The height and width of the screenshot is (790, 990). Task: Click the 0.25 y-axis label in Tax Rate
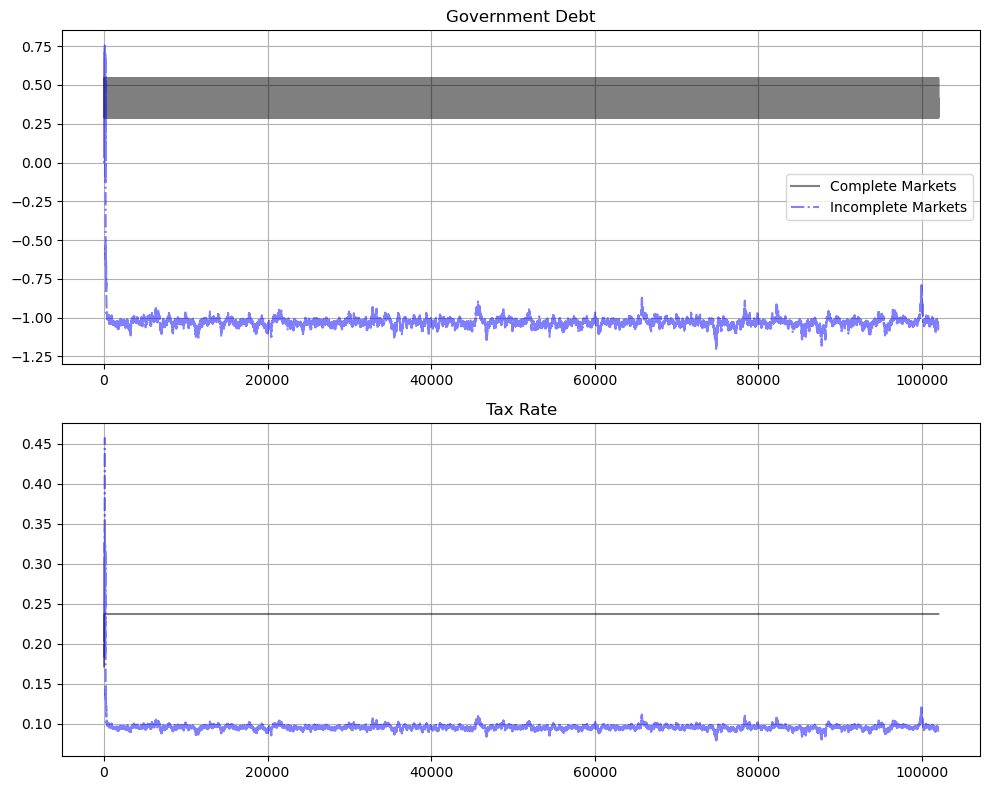coord(37,604)
